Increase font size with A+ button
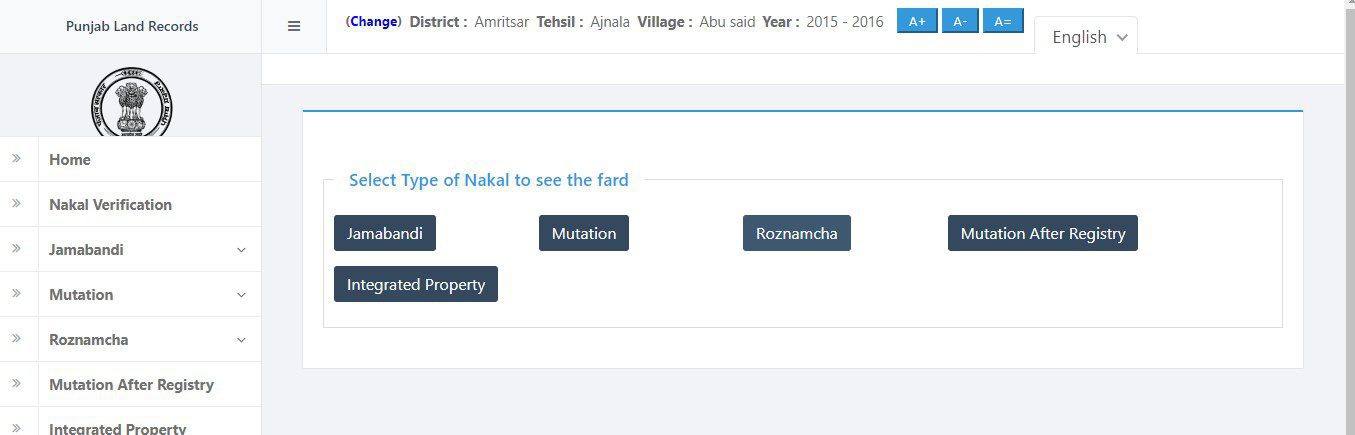This screenshot has height=435, width=1355. coord(917,21)
